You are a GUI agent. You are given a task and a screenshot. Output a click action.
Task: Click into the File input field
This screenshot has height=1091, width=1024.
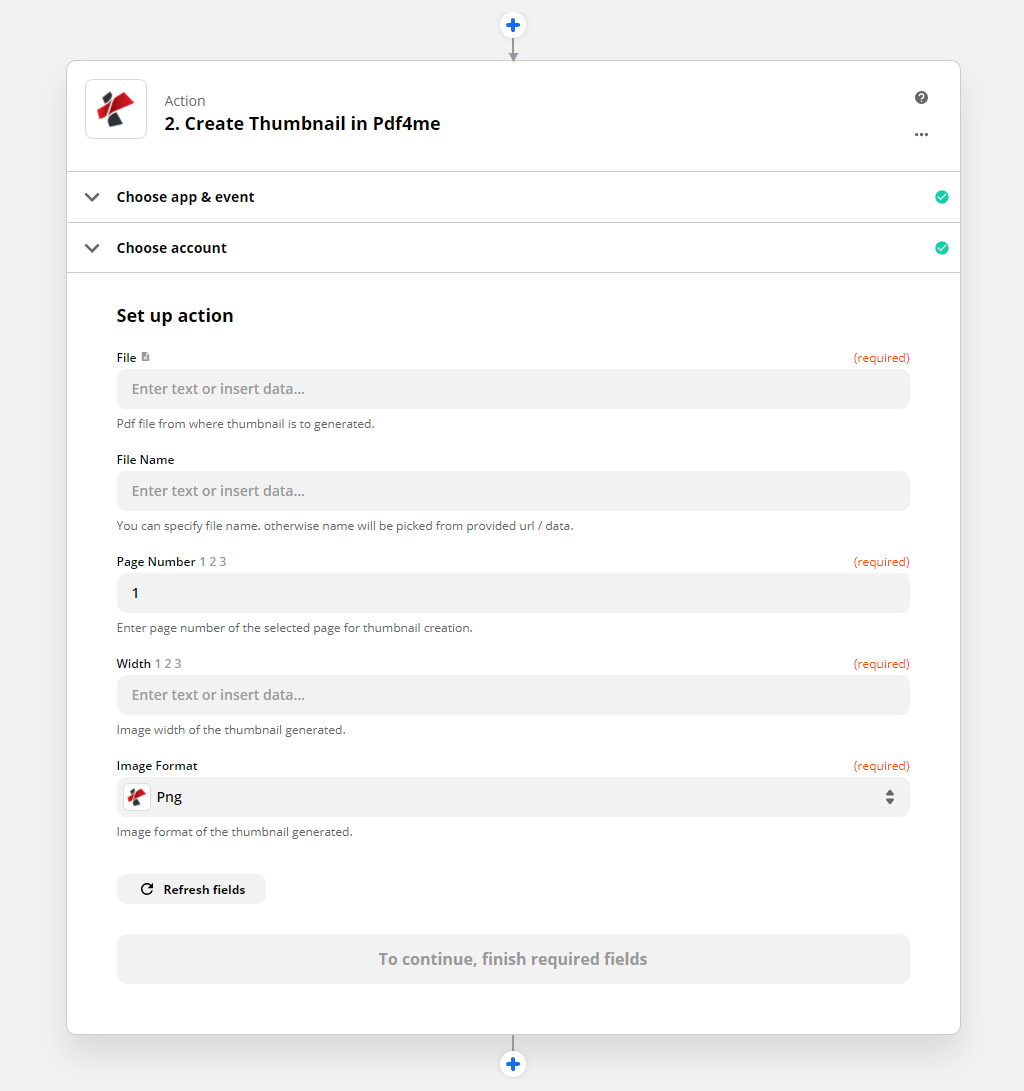tap(513, 389)
